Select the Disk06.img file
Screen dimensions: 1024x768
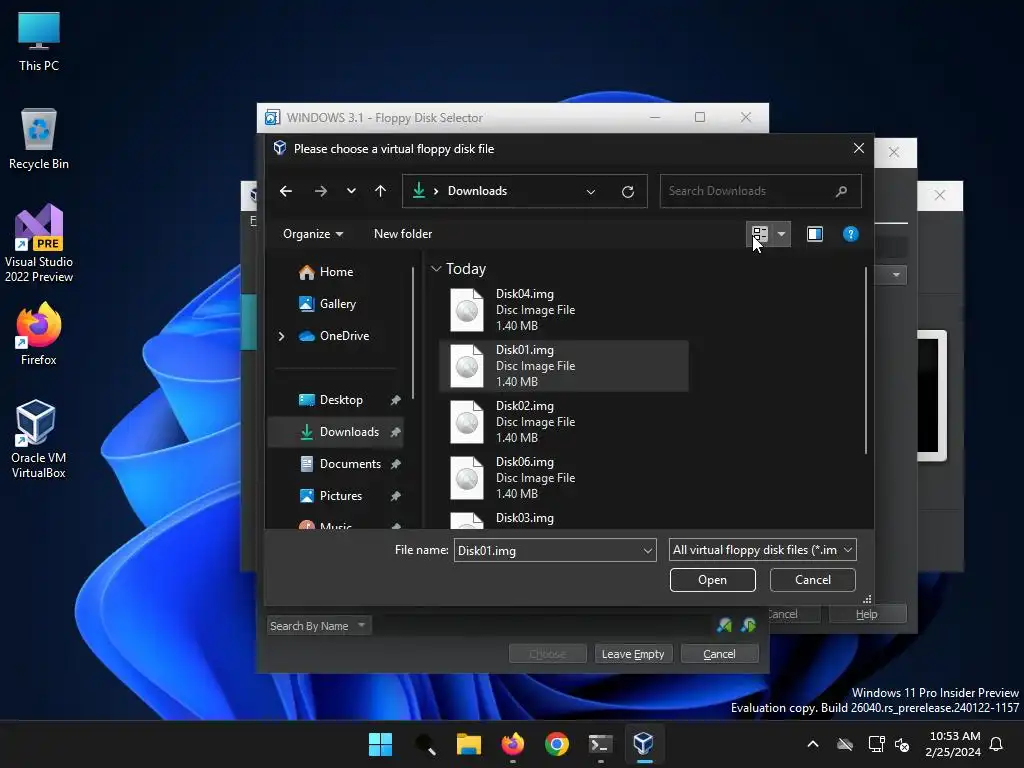tap(564, 478)
